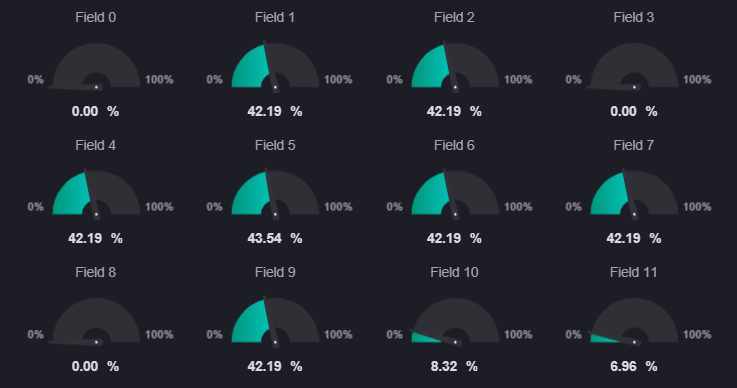Click the Field 0 gauge dial
737x388 pixels.
[96, 65]
